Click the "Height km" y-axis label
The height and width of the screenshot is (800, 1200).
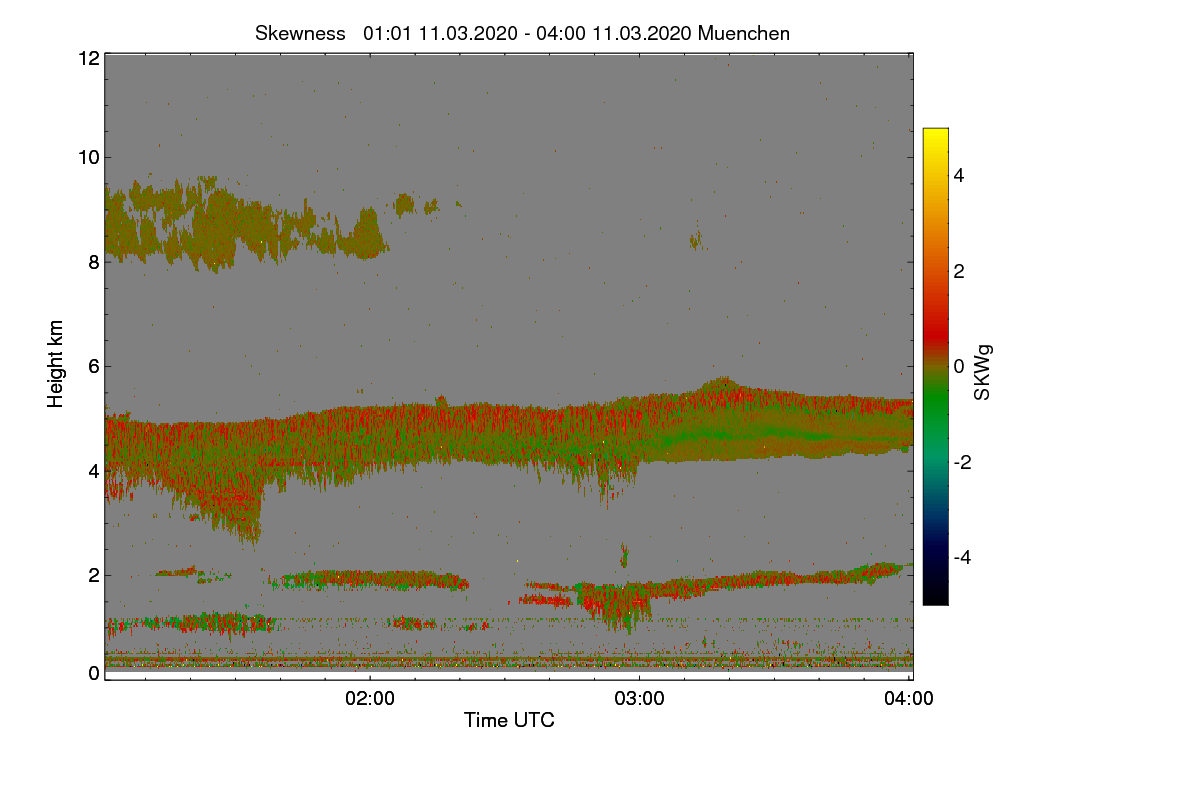[x=56, y=364]
